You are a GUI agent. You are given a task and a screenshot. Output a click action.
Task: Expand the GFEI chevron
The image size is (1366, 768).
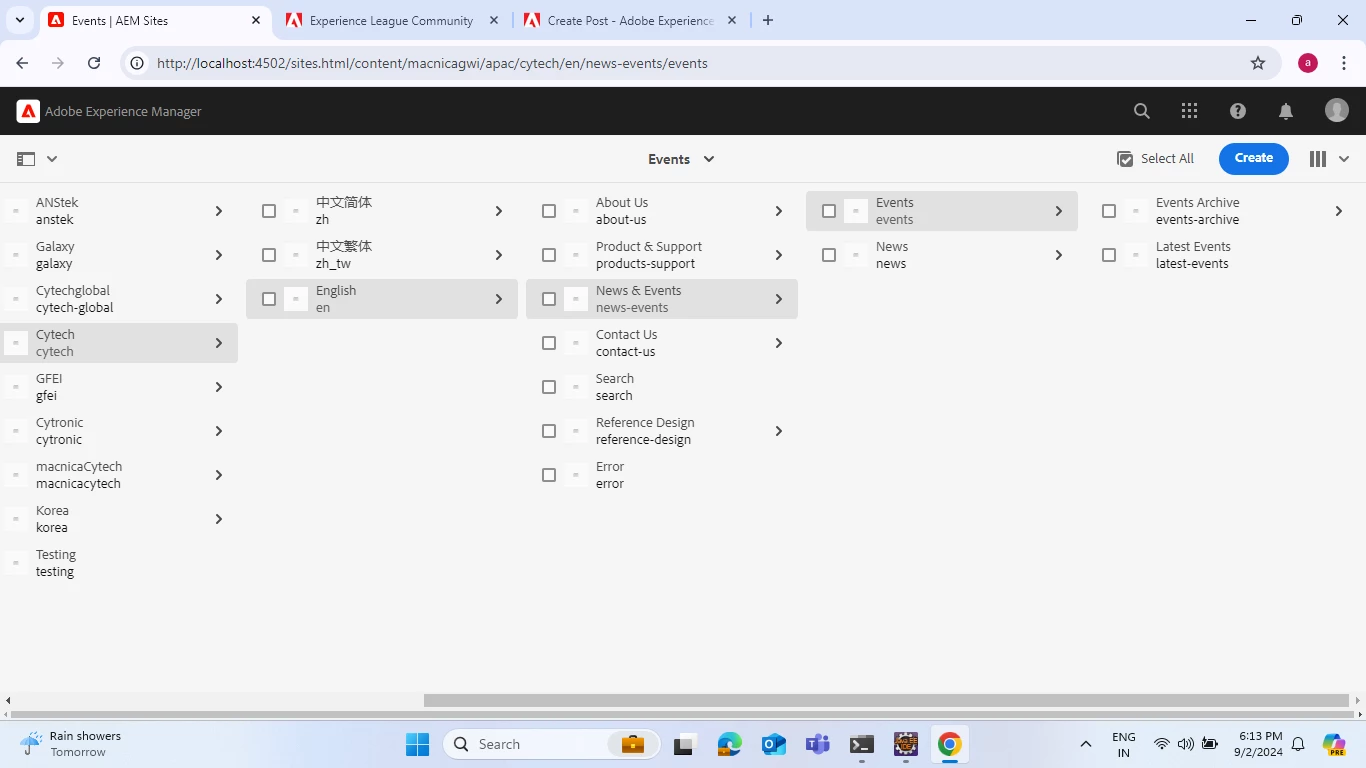pyautogui.click(x=218, y=387)
